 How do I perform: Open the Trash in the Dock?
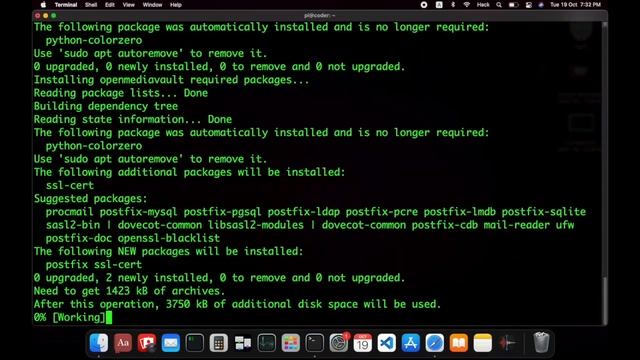tap(542, 343)
